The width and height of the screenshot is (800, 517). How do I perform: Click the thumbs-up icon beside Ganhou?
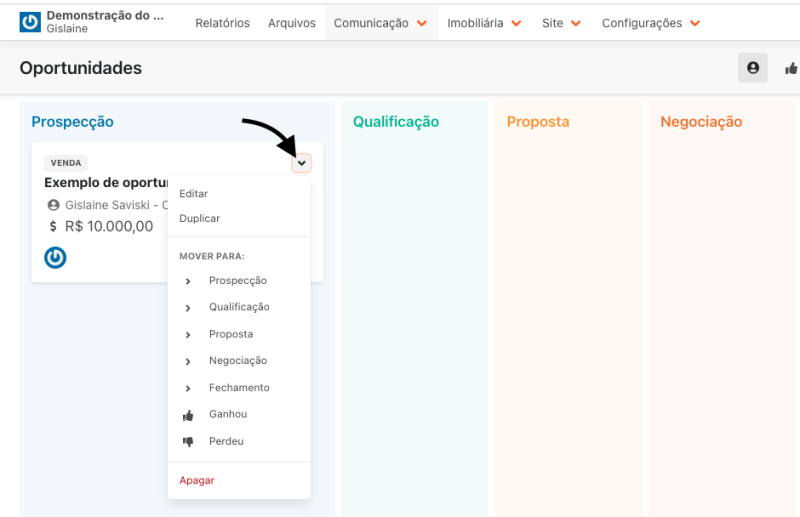pos(188,415)
